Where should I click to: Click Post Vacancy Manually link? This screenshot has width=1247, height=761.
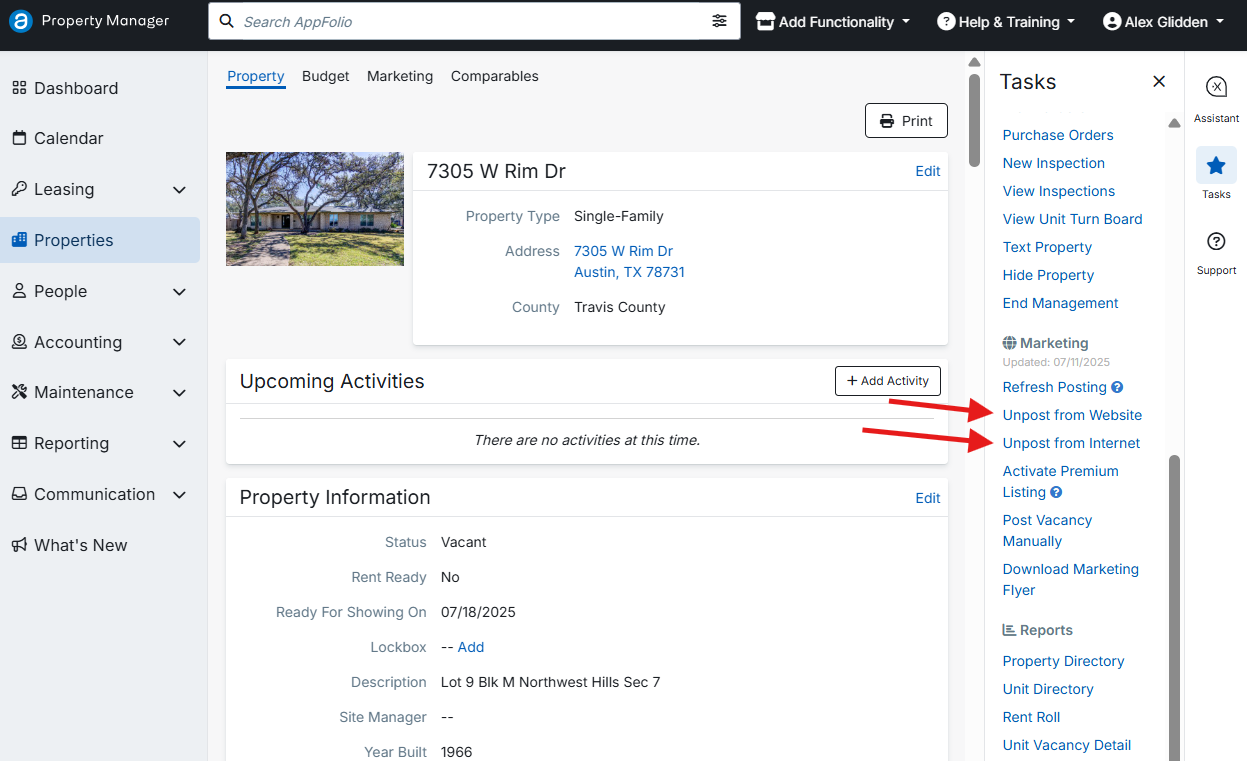[1048, 530]
